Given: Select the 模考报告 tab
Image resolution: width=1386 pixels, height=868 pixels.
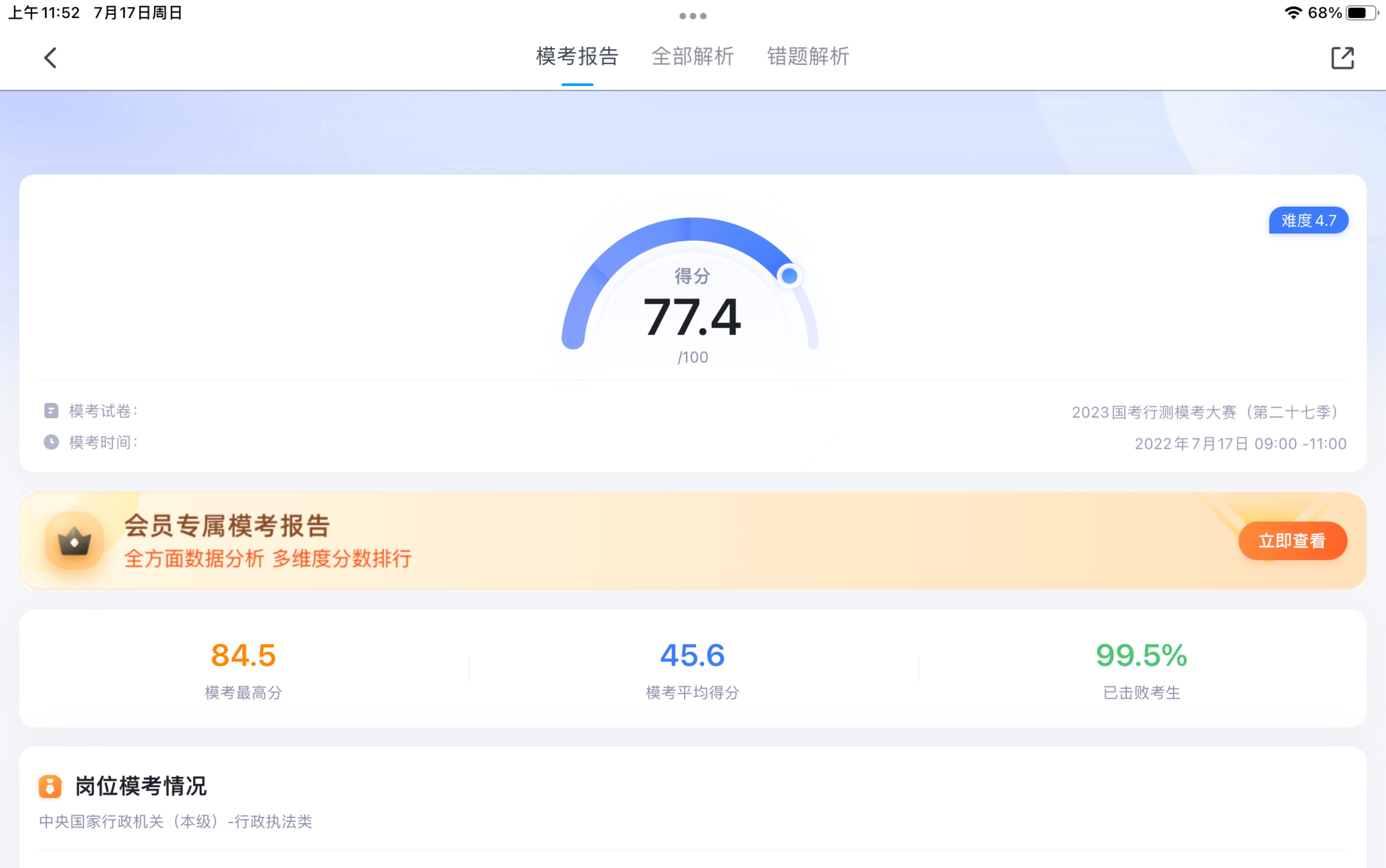Looking at the screenshot, I should [577, 56].
